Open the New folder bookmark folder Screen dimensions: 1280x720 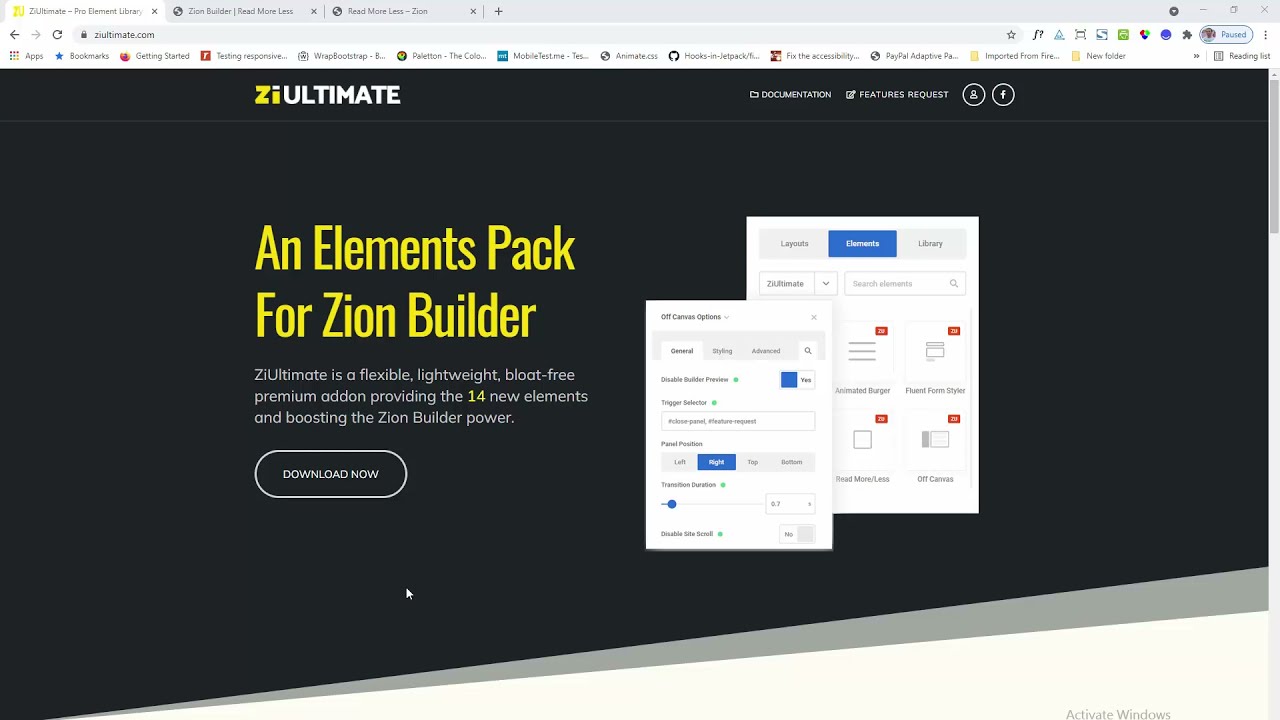(x=1098, y=56)
